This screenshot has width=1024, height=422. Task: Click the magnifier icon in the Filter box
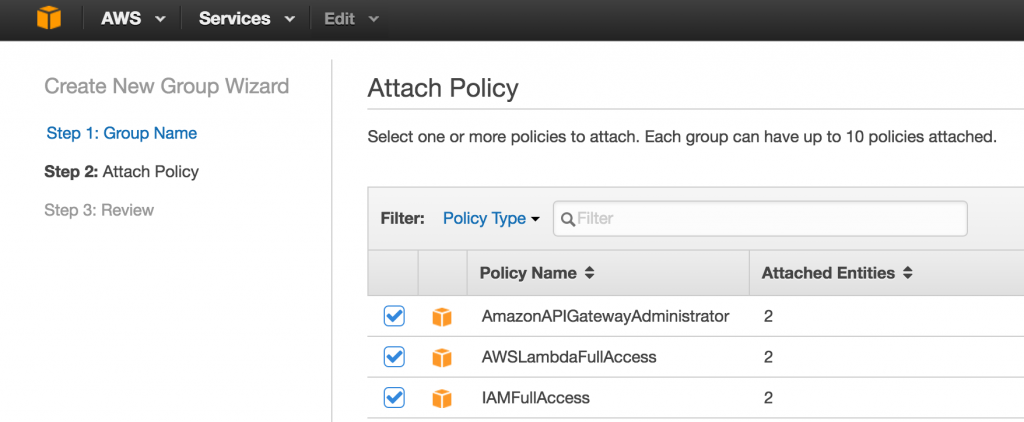point(568,219)
